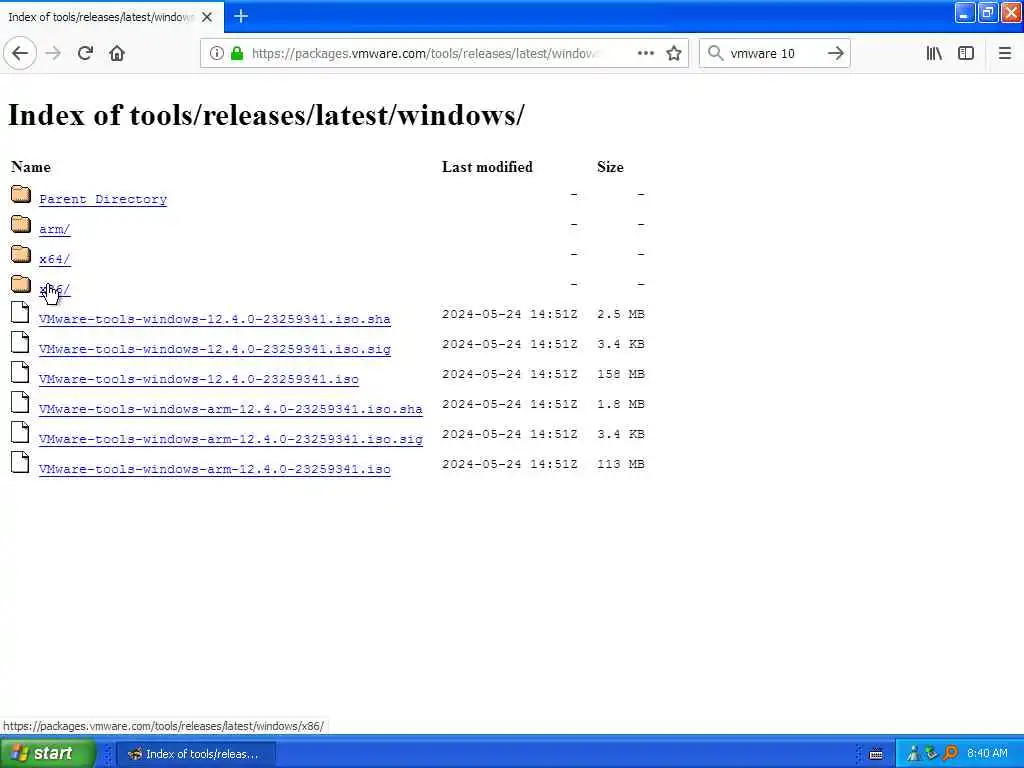Download VMware-tools-windows-arm-12.4.0-23259341.iso.sig
Screen dimensions: 1024x768
coord(231,440)
